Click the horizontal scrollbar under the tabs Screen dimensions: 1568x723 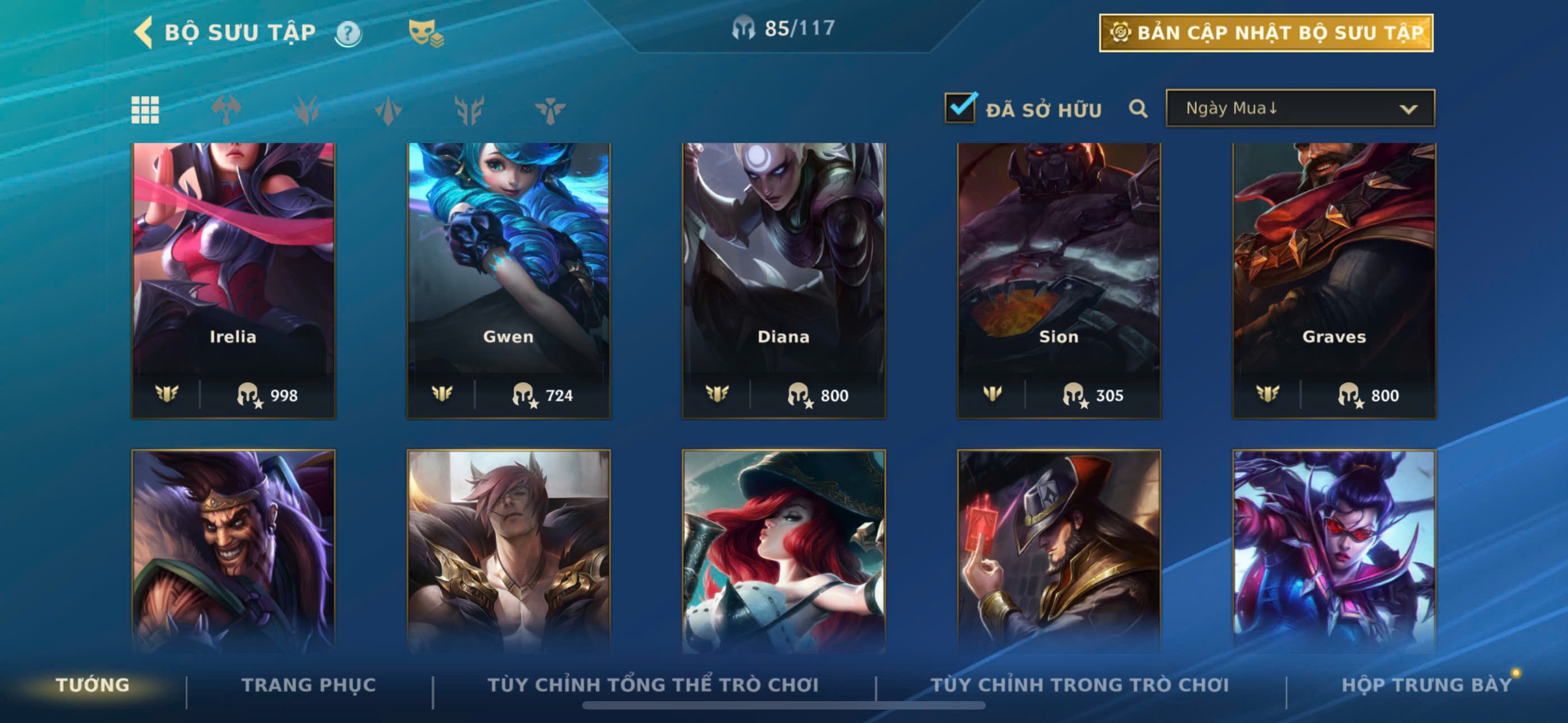coord(783,706)
